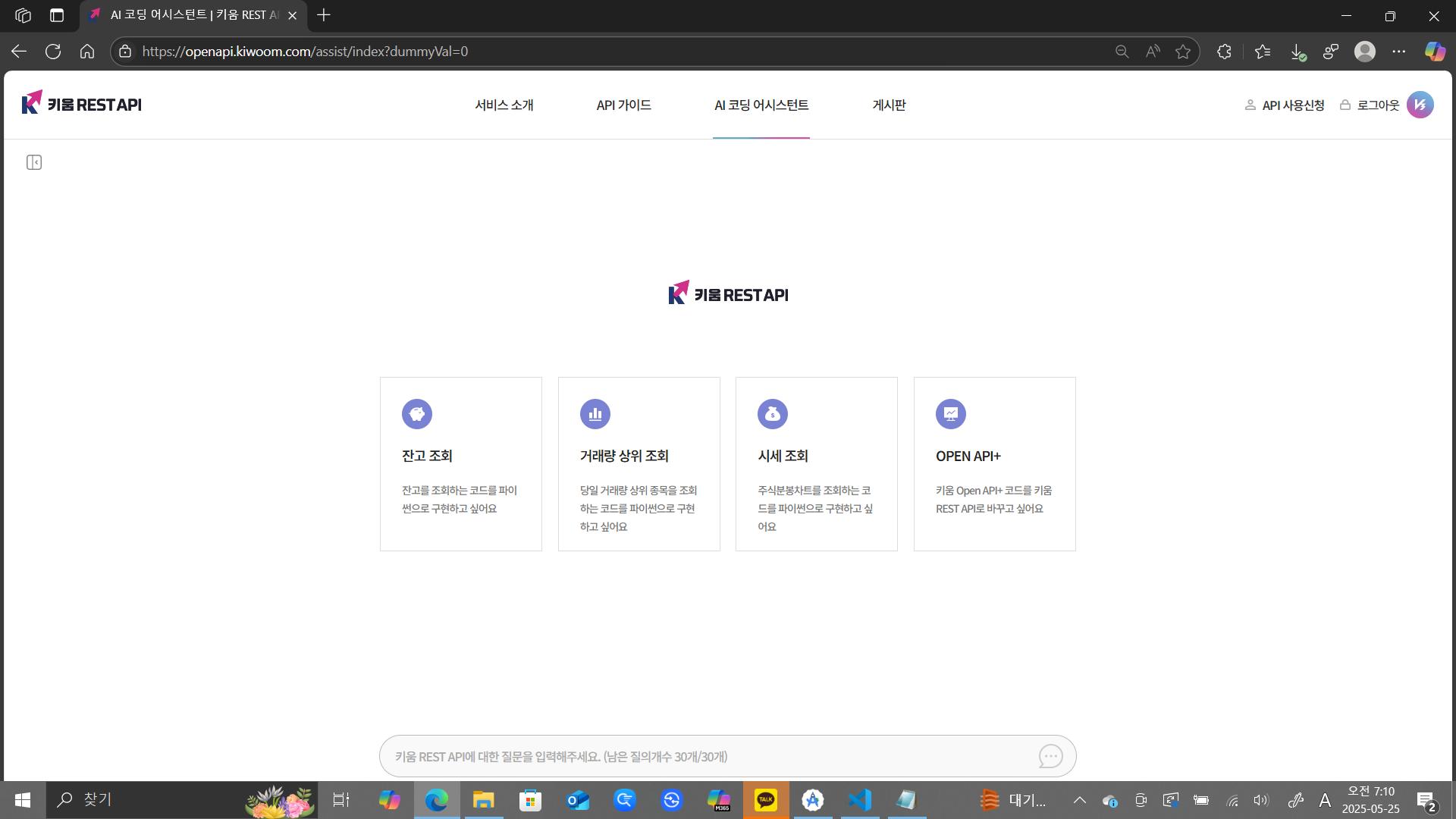Open zoom out magnifier in address bar
The height and width of the screenshot is (819, 1456).
1122,52
